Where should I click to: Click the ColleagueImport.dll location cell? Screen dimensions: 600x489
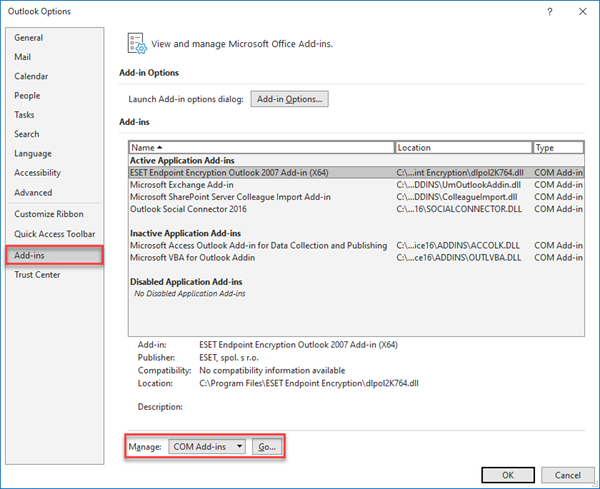(x=457, y=197)
